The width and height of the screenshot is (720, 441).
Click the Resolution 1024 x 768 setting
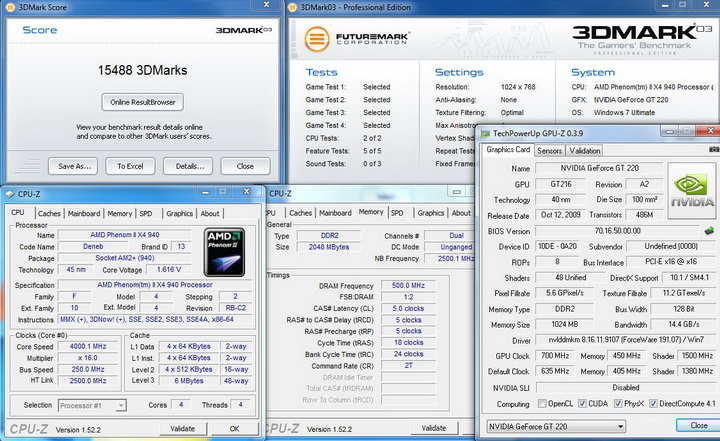pos(518,87)
